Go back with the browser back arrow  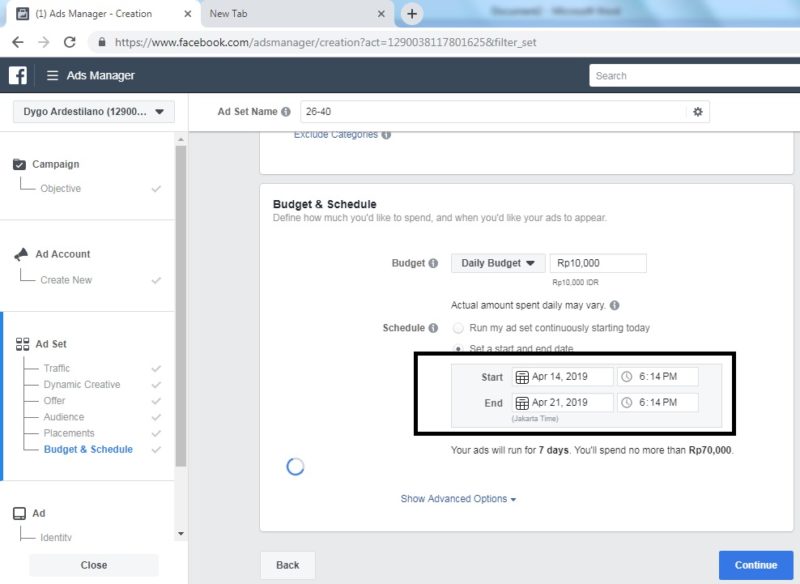18,42
